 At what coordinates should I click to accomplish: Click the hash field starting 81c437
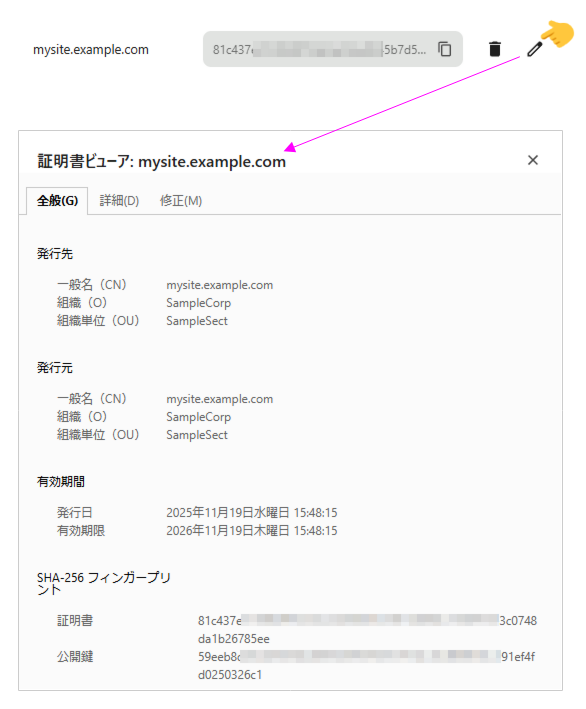click(333, 49)
